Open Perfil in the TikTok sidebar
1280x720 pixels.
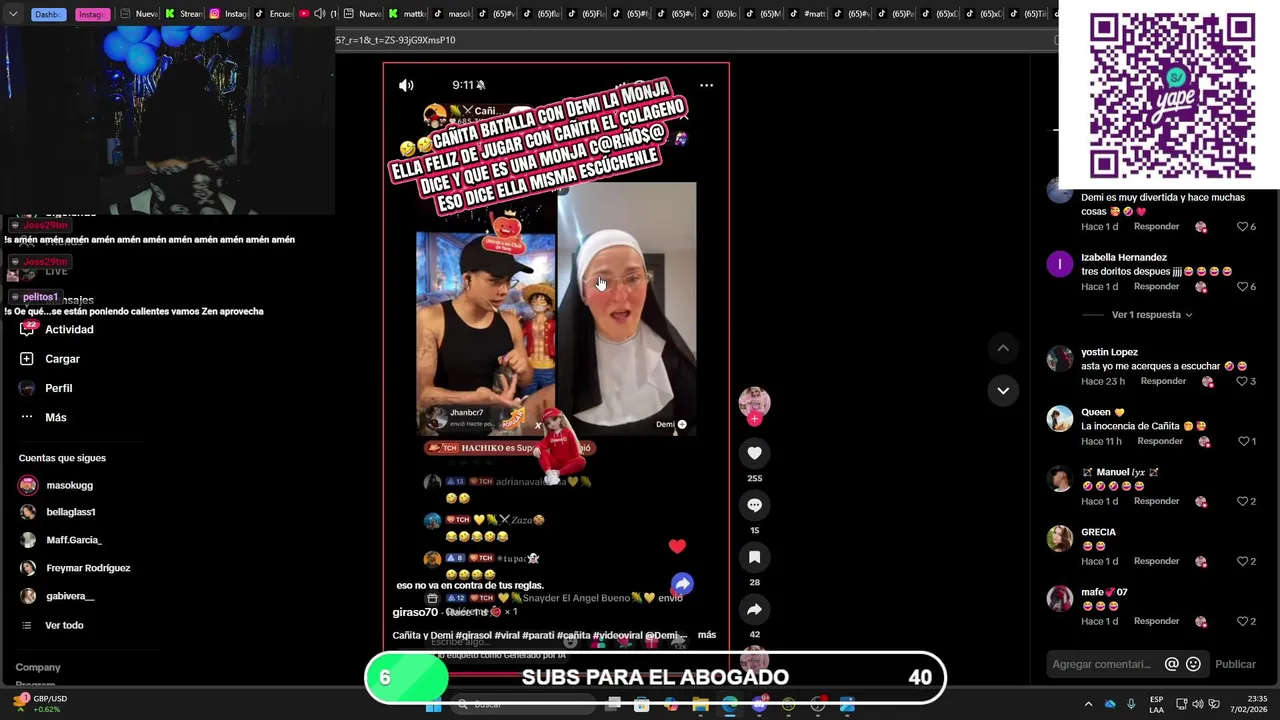45,388
